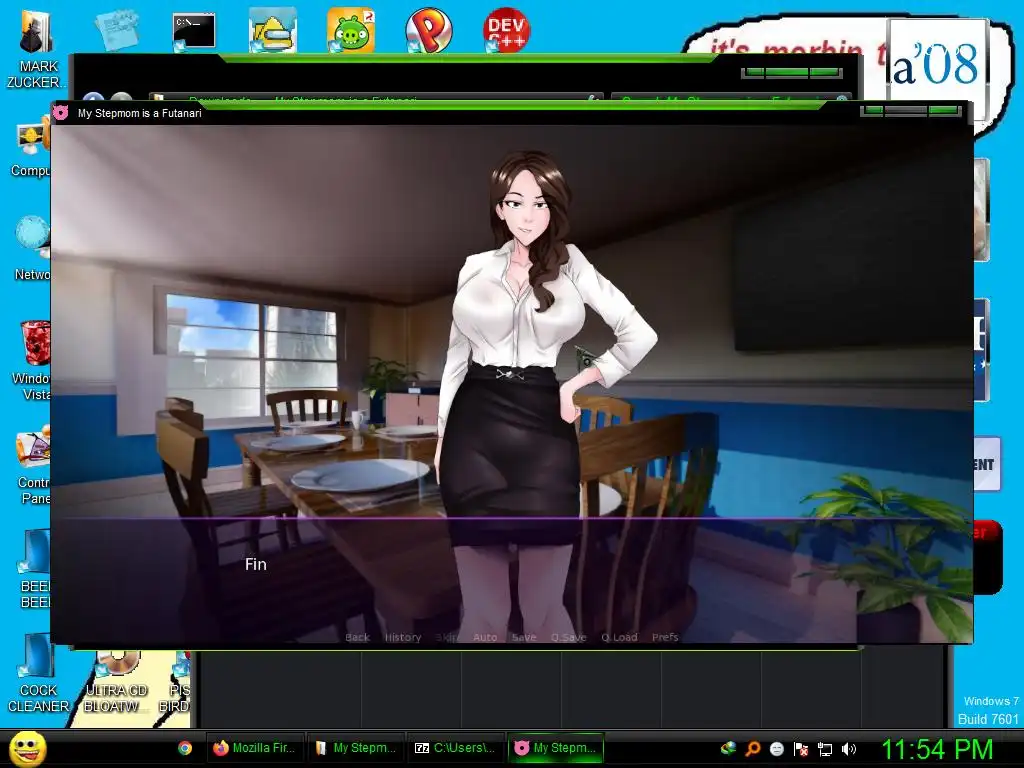The height and width of the screenshot is (768, 1024).
Task: Open the volume speaker tray icon
Action: (849, 749)
